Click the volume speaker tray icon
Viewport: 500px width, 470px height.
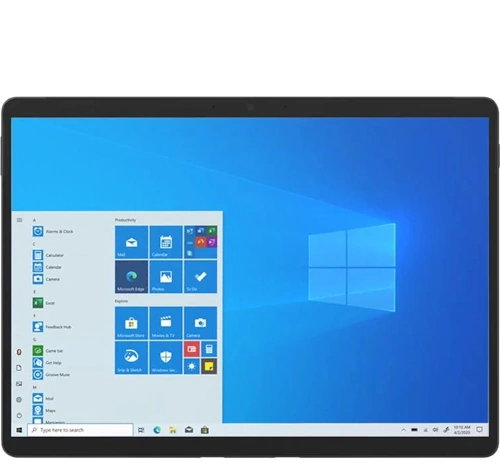[x=436, y=430]
